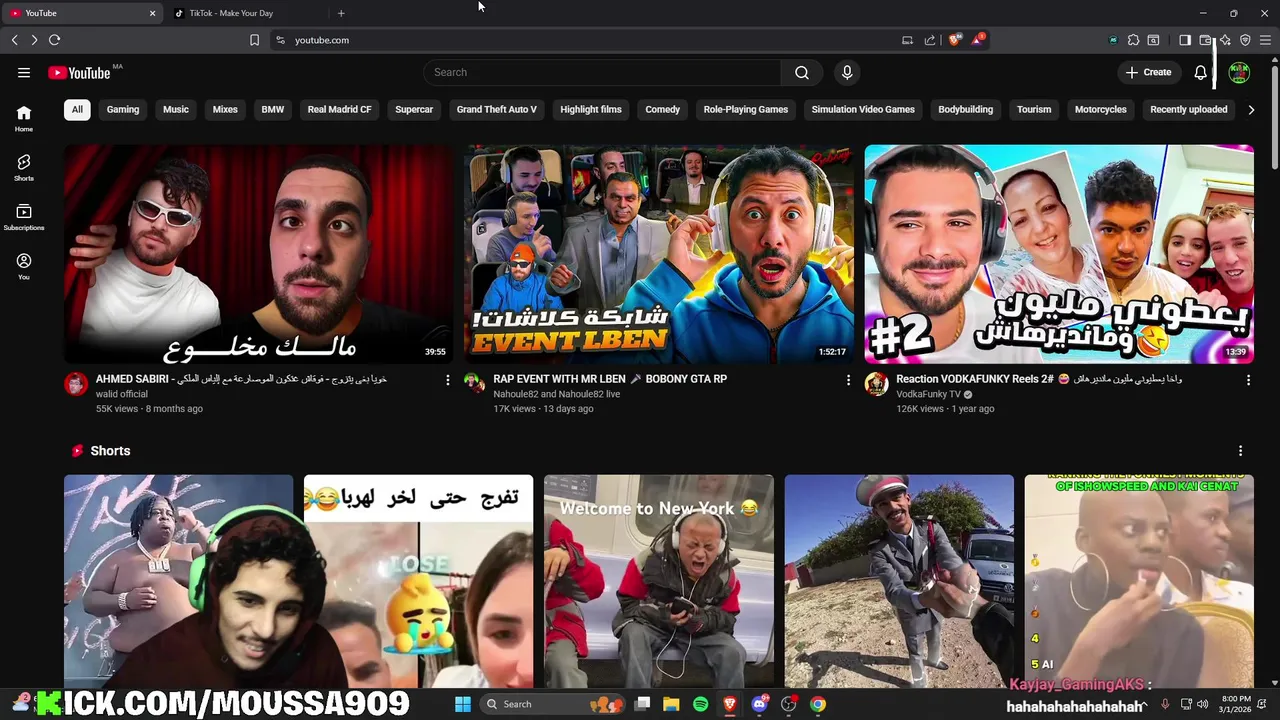Start voice search with the microphone

tap(847, 72)
